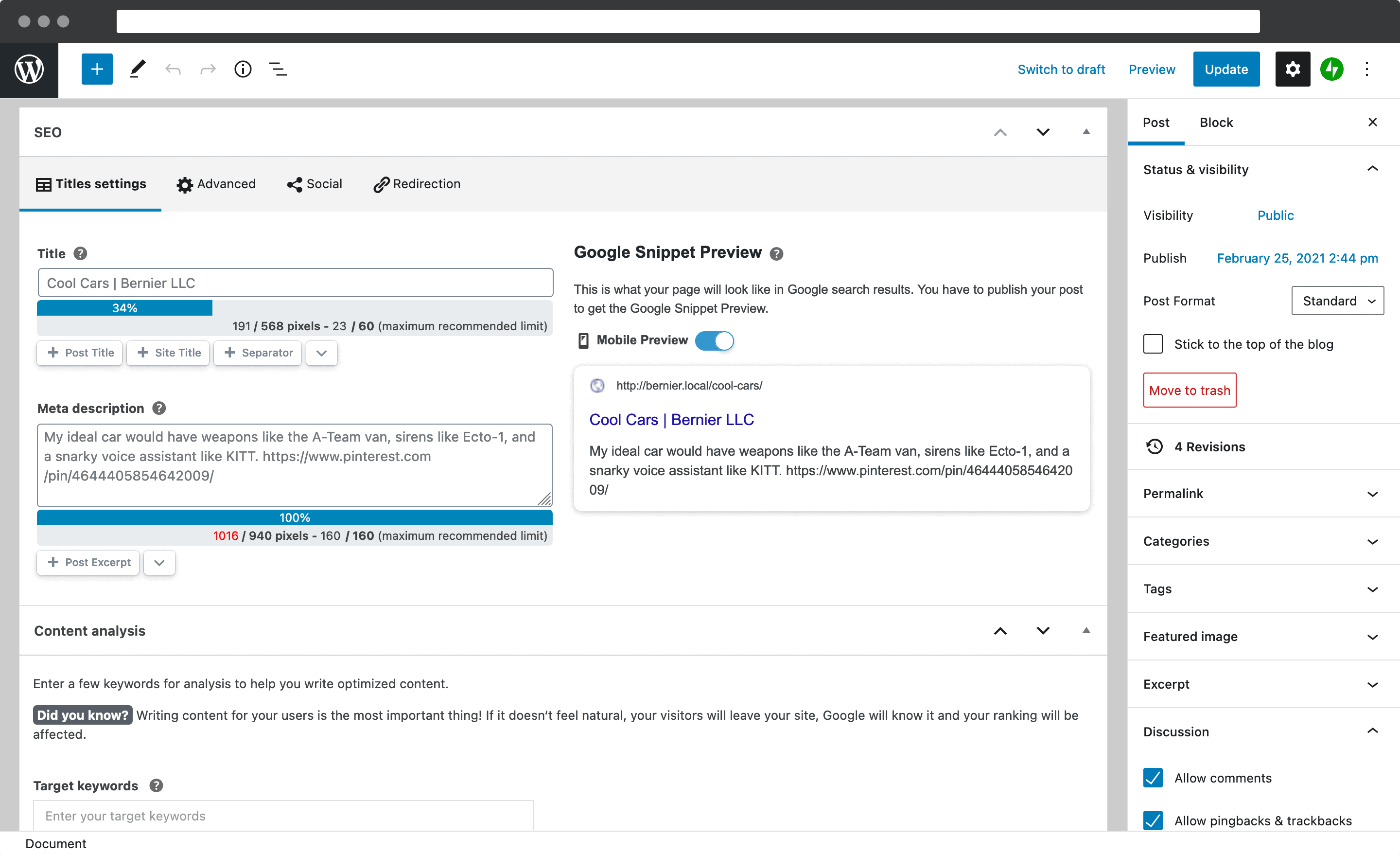The height and width of the screenshot is (855, 1400).
Task: Click the mobile phone icon near Mobile Preview
Action: tap(583, 340)
